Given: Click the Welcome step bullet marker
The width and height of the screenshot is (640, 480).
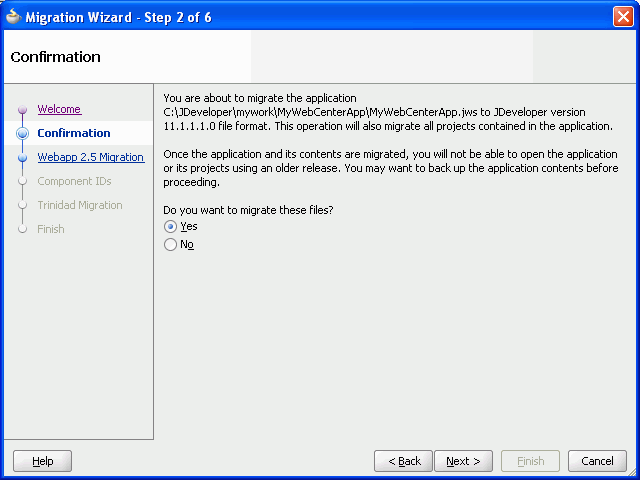Looking at the screenshot, I should click(x=22, y=109).
